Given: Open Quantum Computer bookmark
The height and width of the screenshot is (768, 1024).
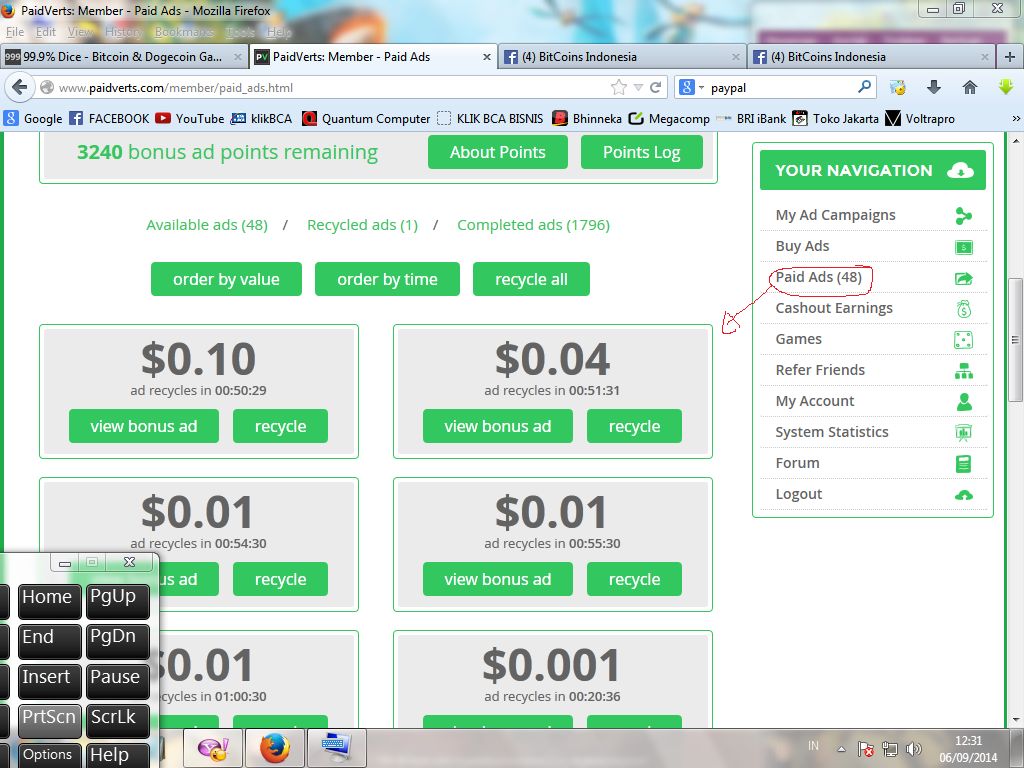Looking at the screenshot, I should click(x=366, y=118).
